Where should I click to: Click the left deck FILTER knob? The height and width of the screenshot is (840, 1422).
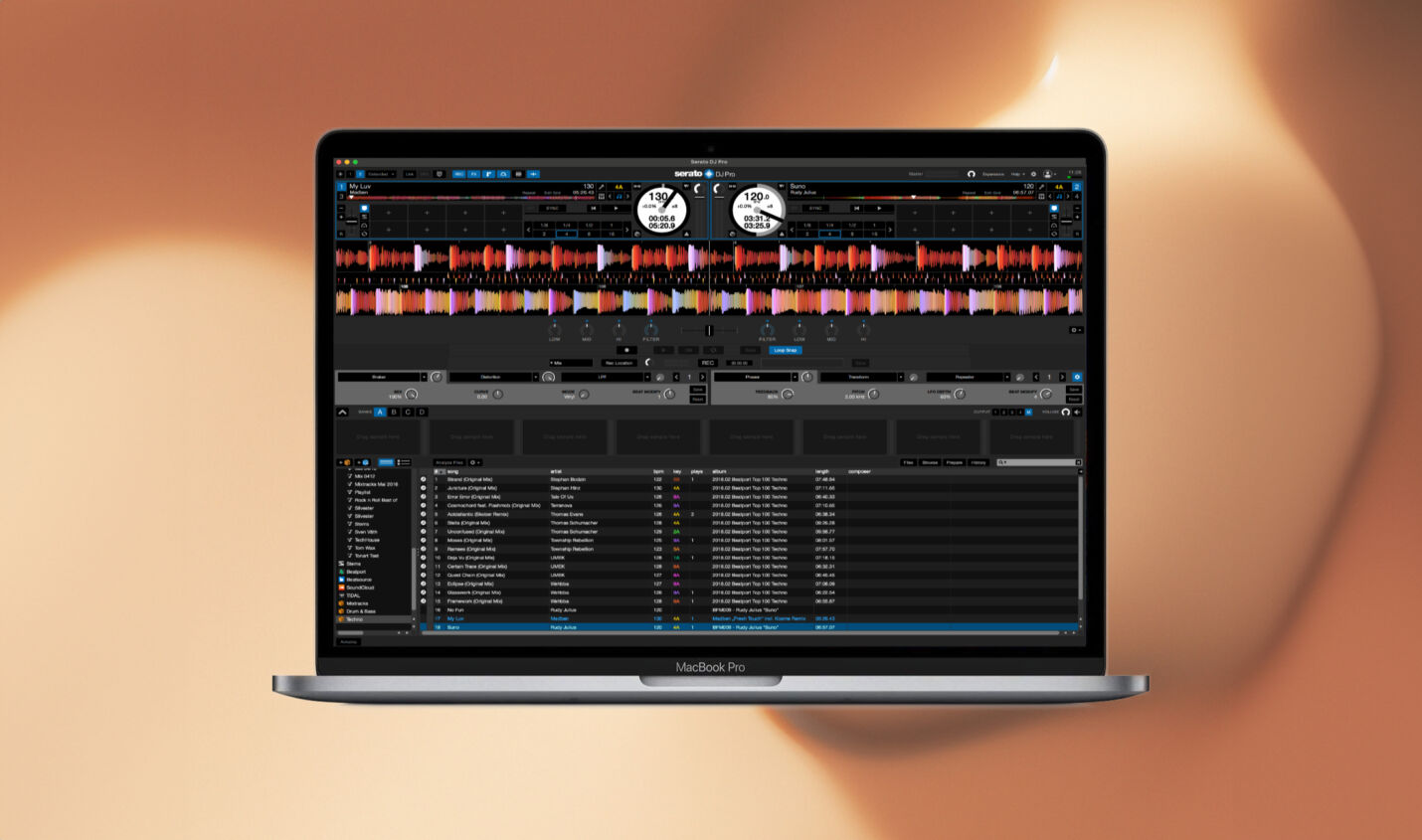coord(650,329)
